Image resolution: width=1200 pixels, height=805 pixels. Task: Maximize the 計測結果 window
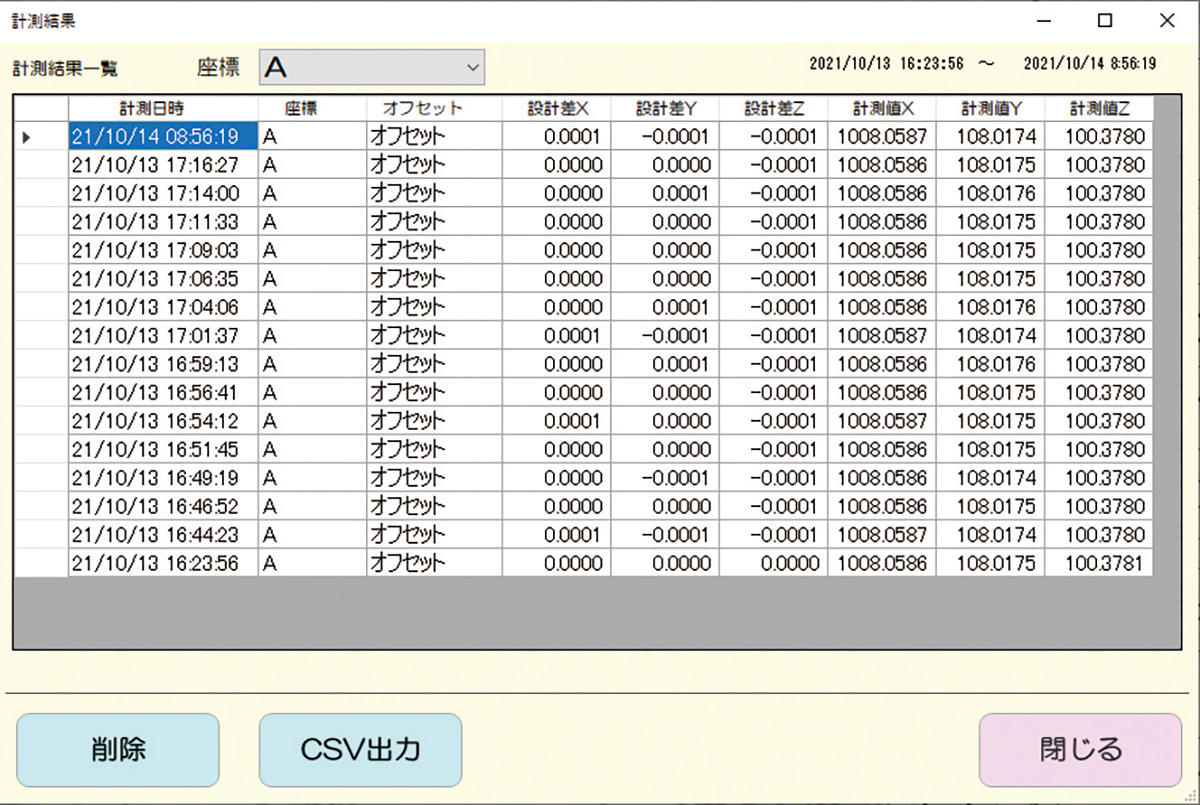(x=1105, y=20)
